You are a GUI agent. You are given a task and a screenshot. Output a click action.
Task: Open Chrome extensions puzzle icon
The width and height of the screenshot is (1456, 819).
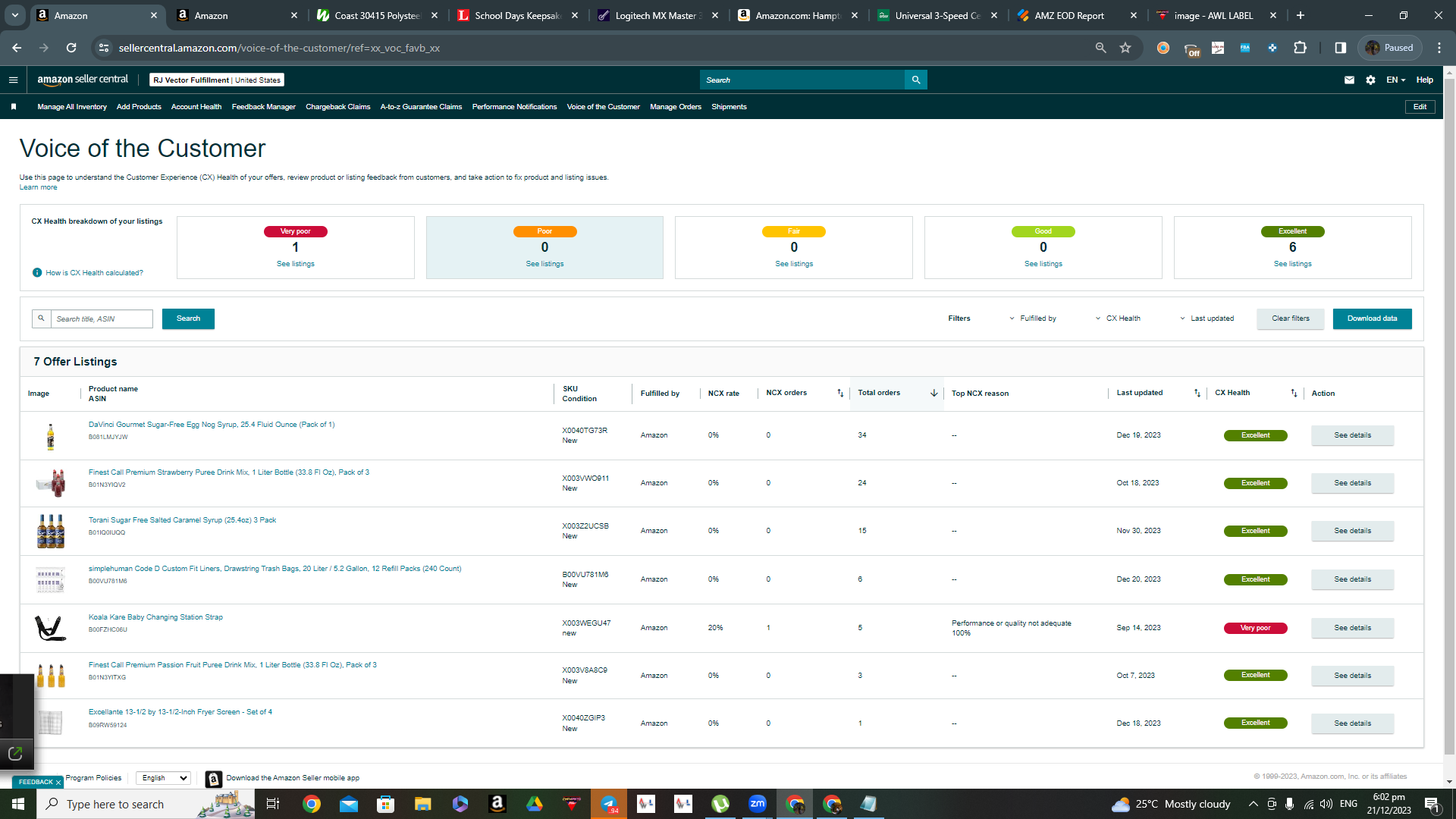coord(1300,48)
